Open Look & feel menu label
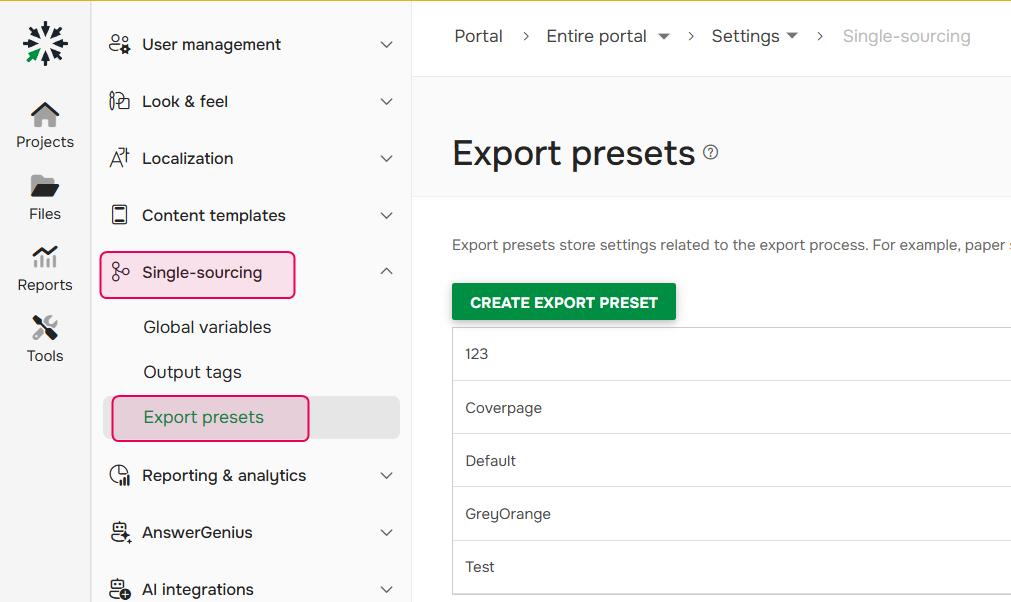The image size is (1011, 602). coord(185,102)
